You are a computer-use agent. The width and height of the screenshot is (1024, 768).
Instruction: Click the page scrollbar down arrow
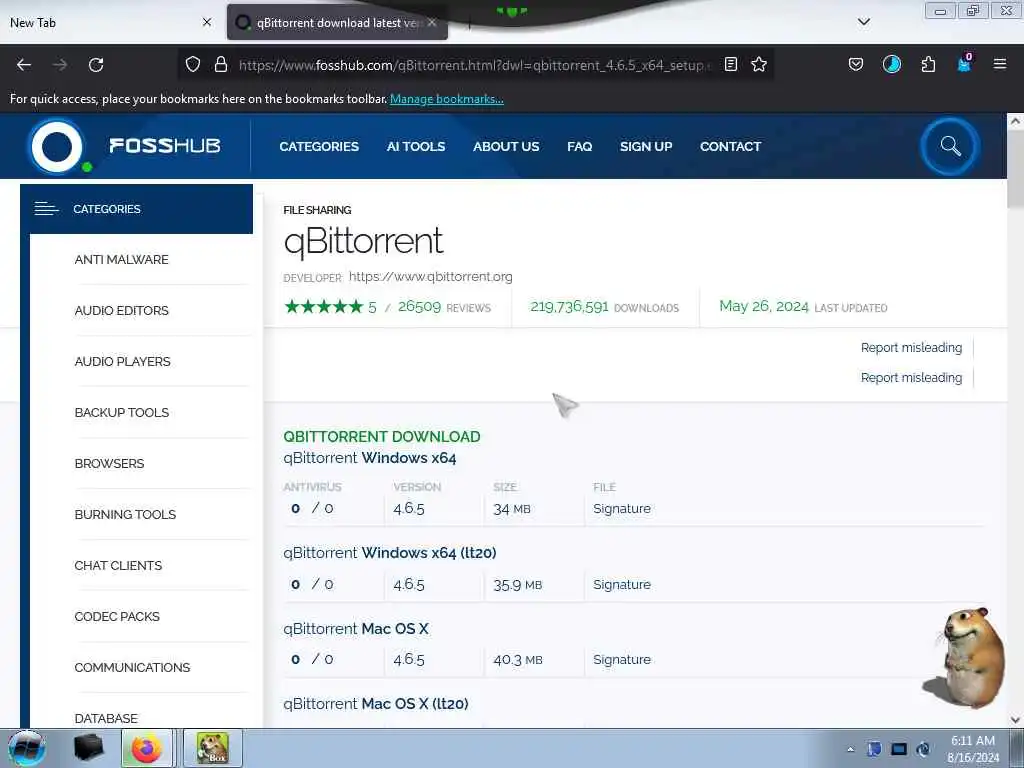click(x=1015, y=720)
